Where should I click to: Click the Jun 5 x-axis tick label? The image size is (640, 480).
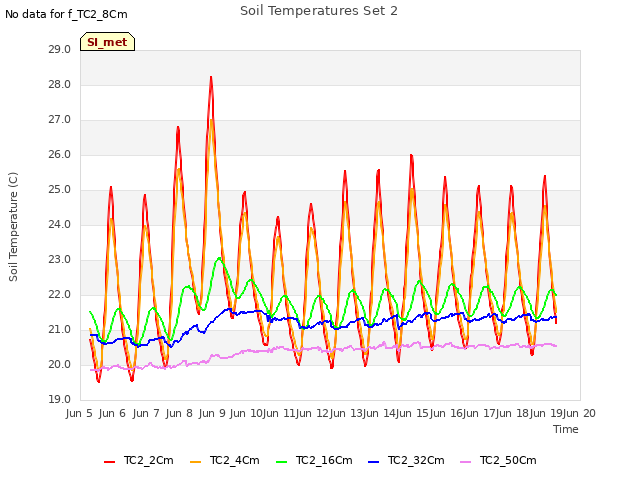click(79, 413)
